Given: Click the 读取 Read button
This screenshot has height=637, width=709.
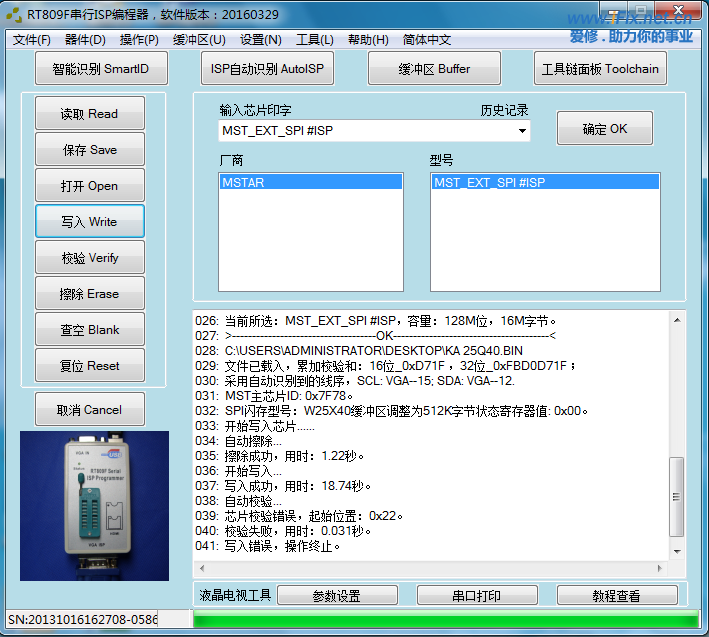Looking at the screenshot, I should tap(90, 114).
